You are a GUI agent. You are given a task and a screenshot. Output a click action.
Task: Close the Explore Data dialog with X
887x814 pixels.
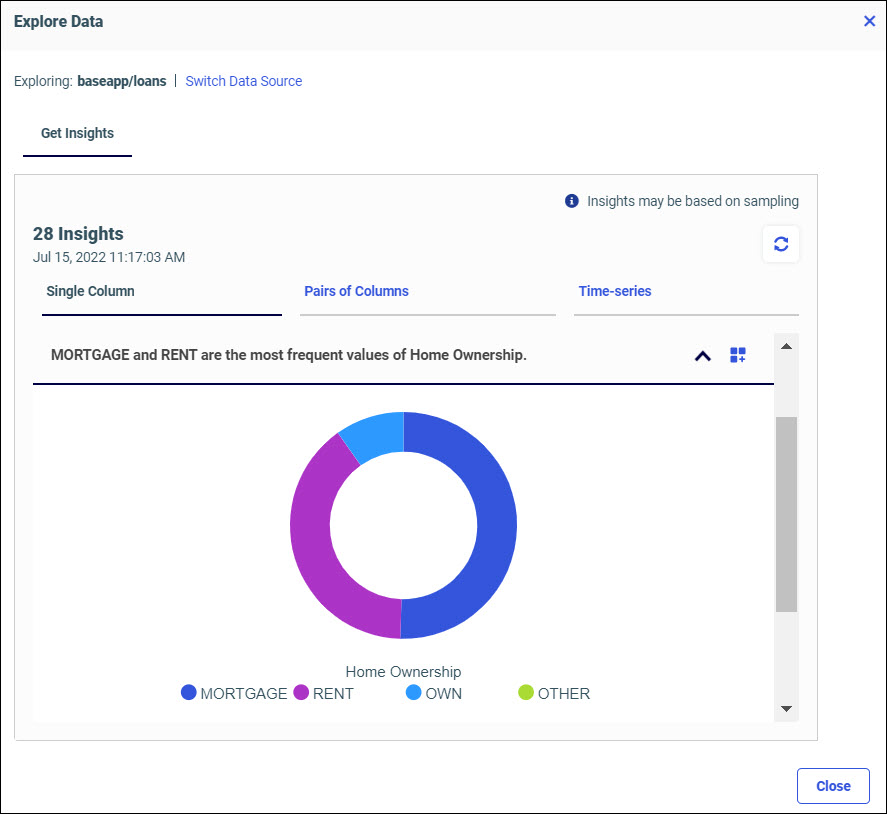(869, 21)
